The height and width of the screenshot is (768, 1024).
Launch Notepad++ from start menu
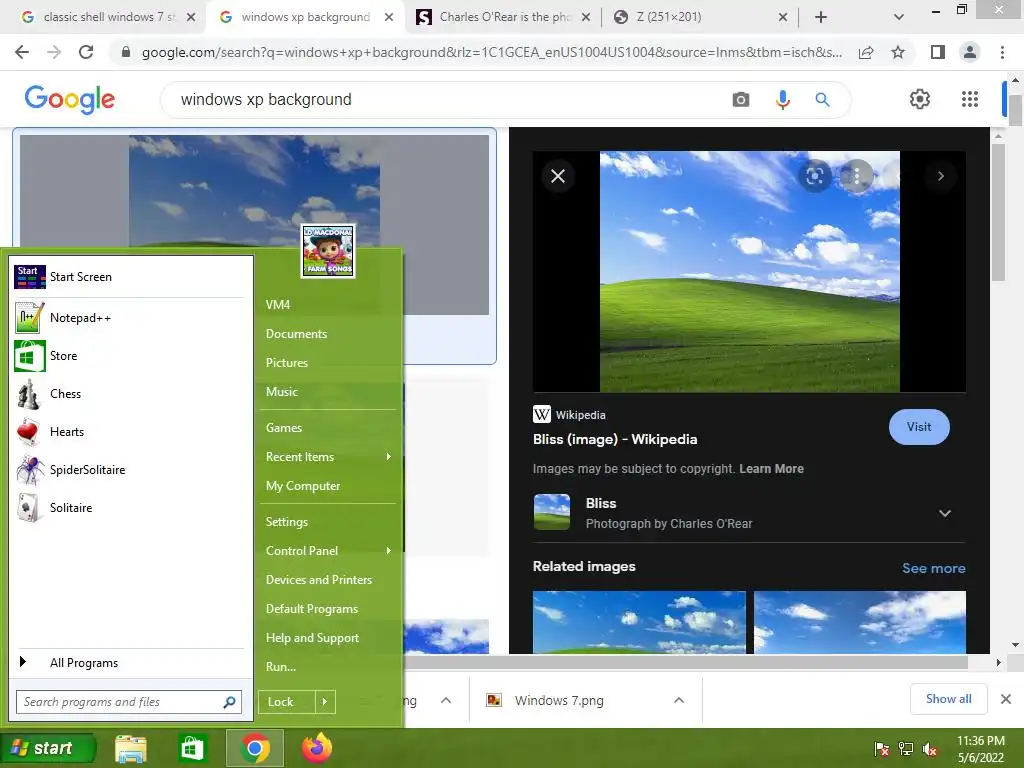point(131,317)
